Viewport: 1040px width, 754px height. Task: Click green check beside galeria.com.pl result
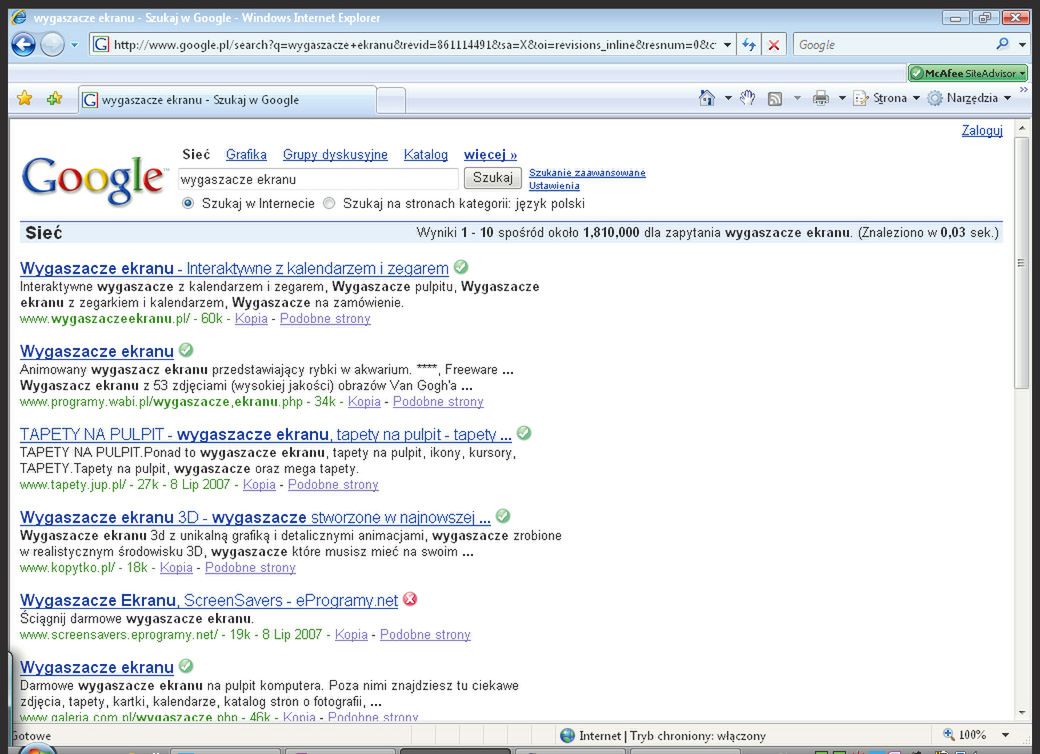(186, 666)
